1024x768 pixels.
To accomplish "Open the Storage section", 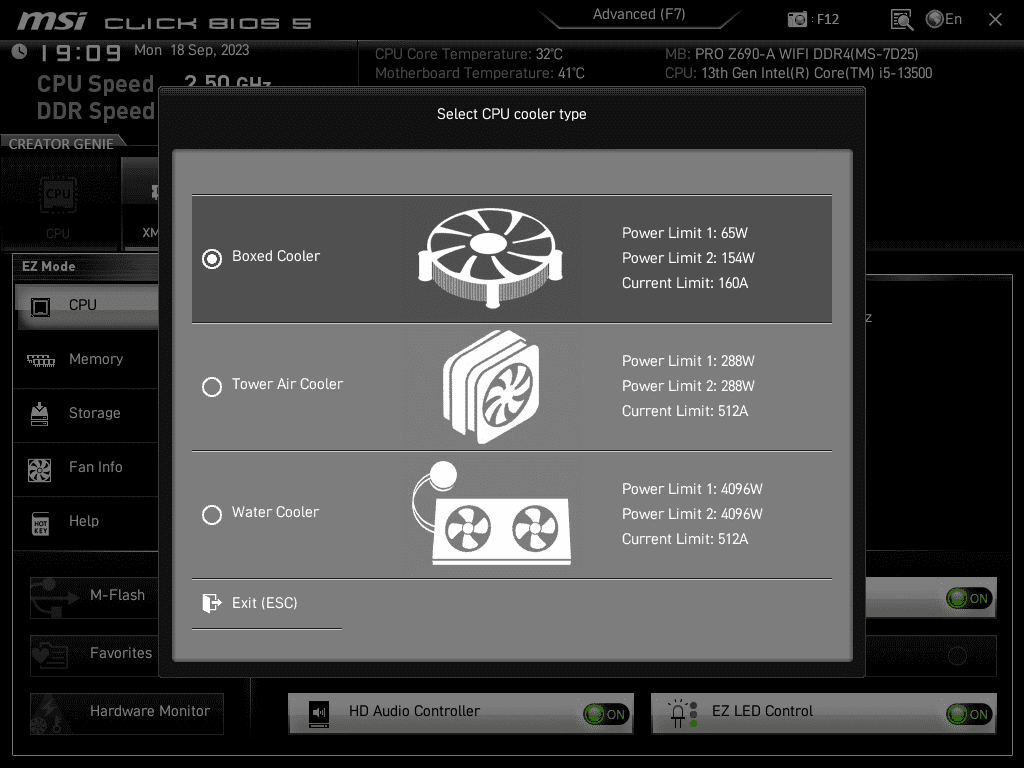I will pos(86,413).
